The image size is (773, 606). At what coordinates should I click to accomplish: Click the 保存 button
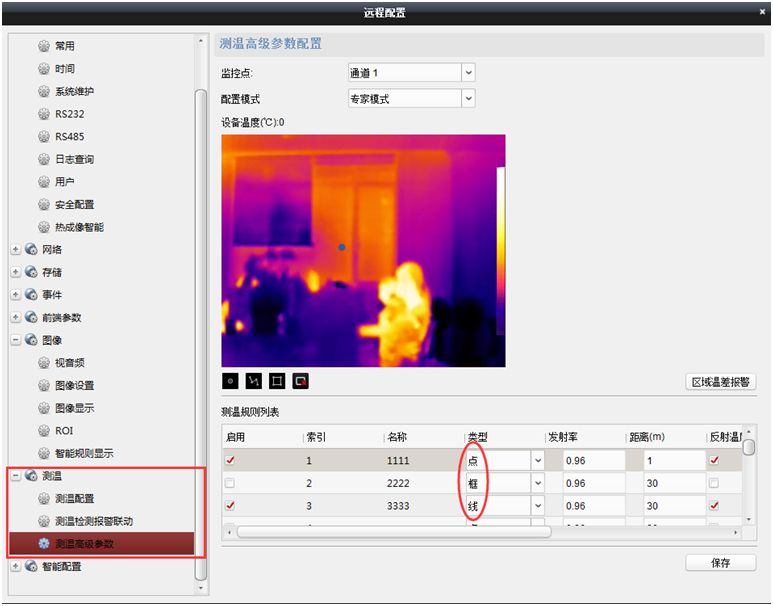point(720,563)
